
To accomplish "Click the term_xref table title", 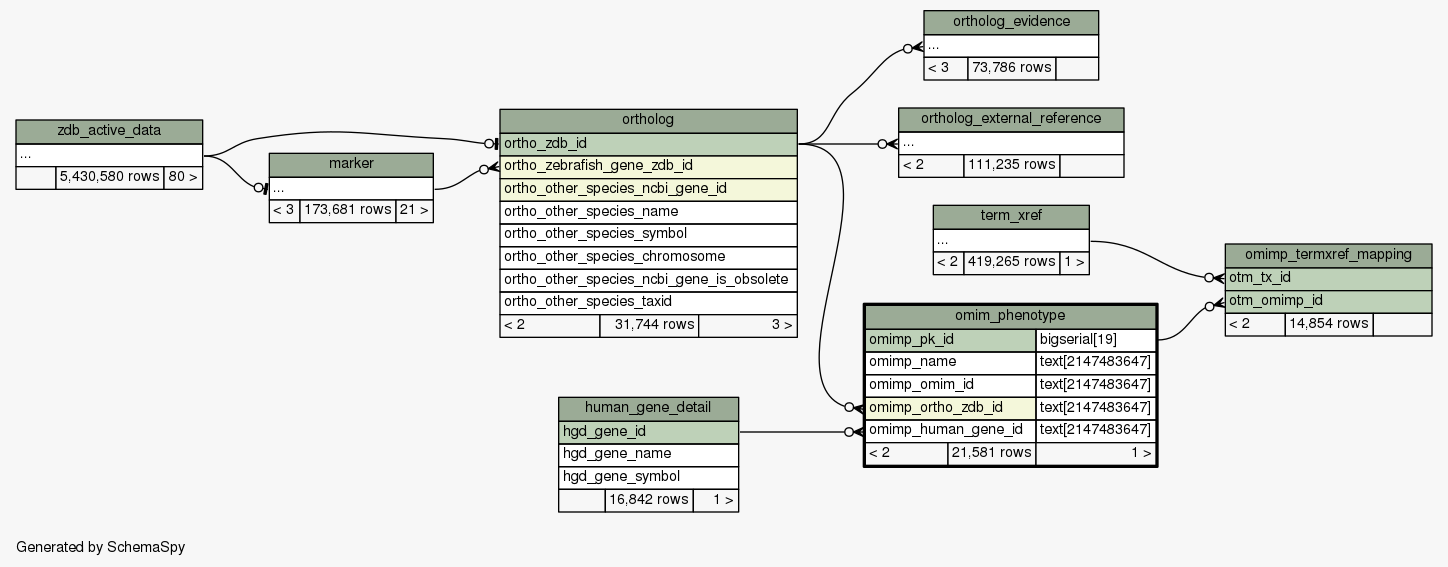I will [1010, 217].
